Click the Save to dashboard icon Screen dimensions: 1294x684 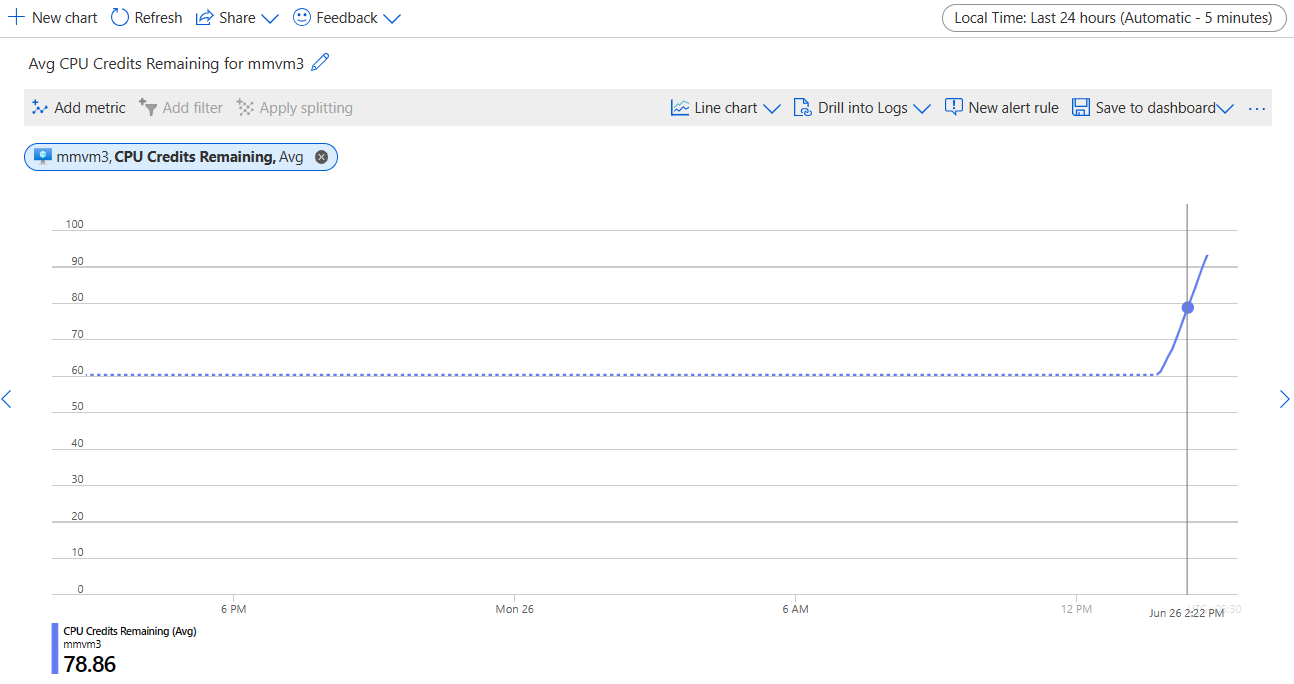click(1081, 107)
